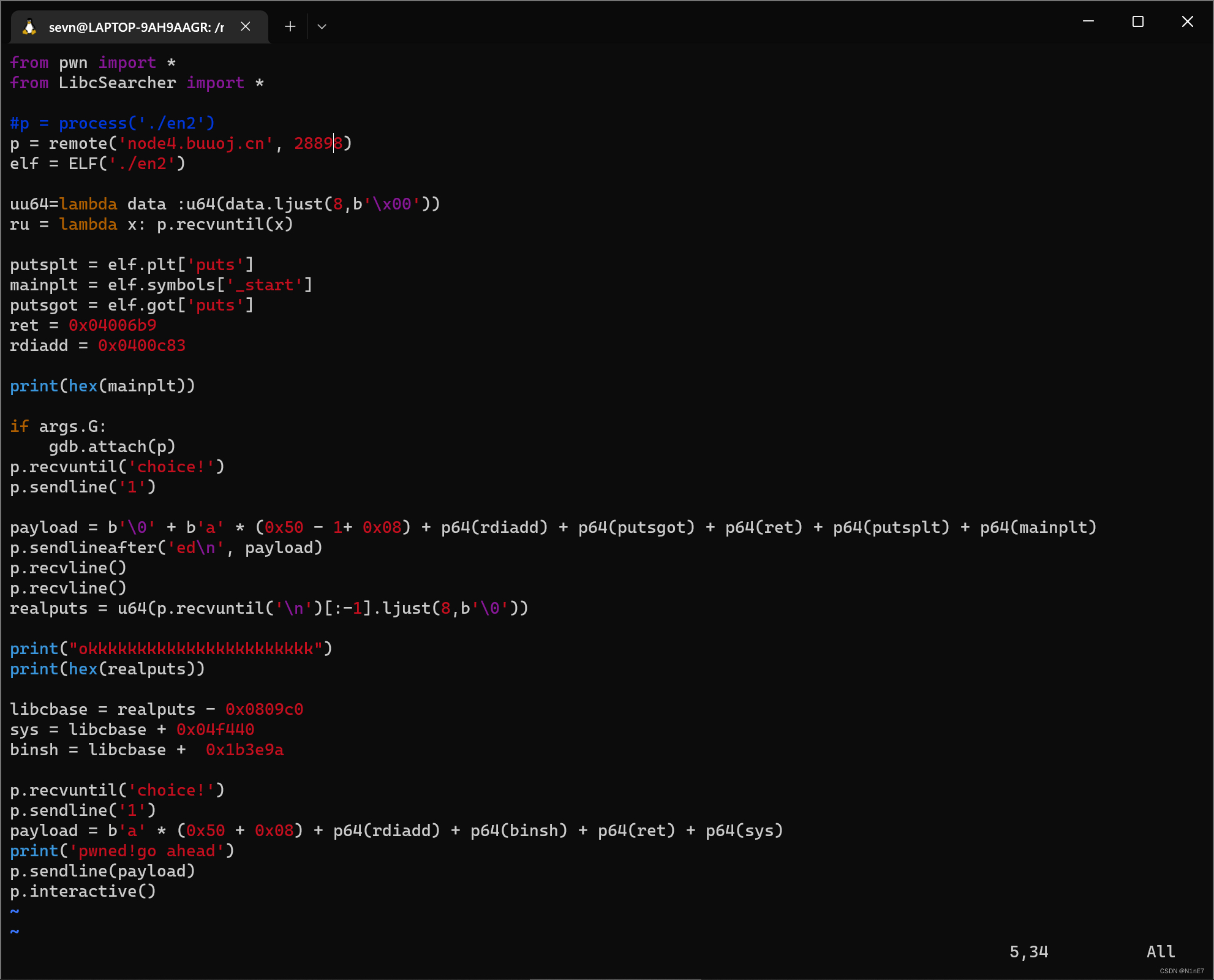The width and height of the screenshot is (1214, 980).
Task: Click the Linux penguin tab icon
Action: [29, 27]
